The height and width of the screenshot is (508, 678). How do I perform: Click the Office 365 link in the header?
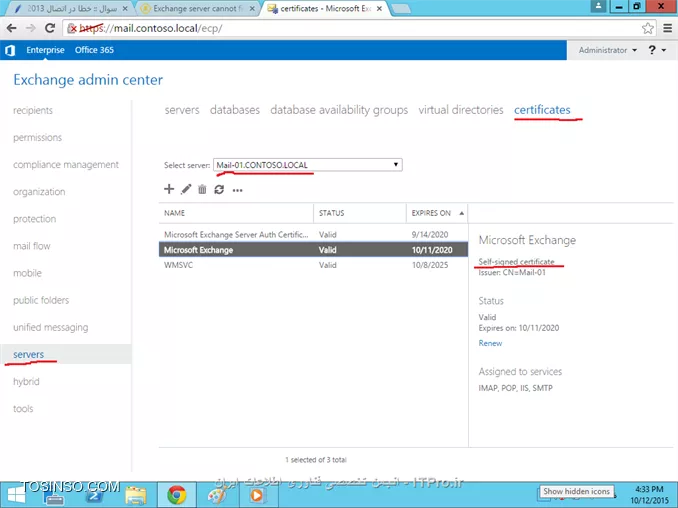coord(94,50)
